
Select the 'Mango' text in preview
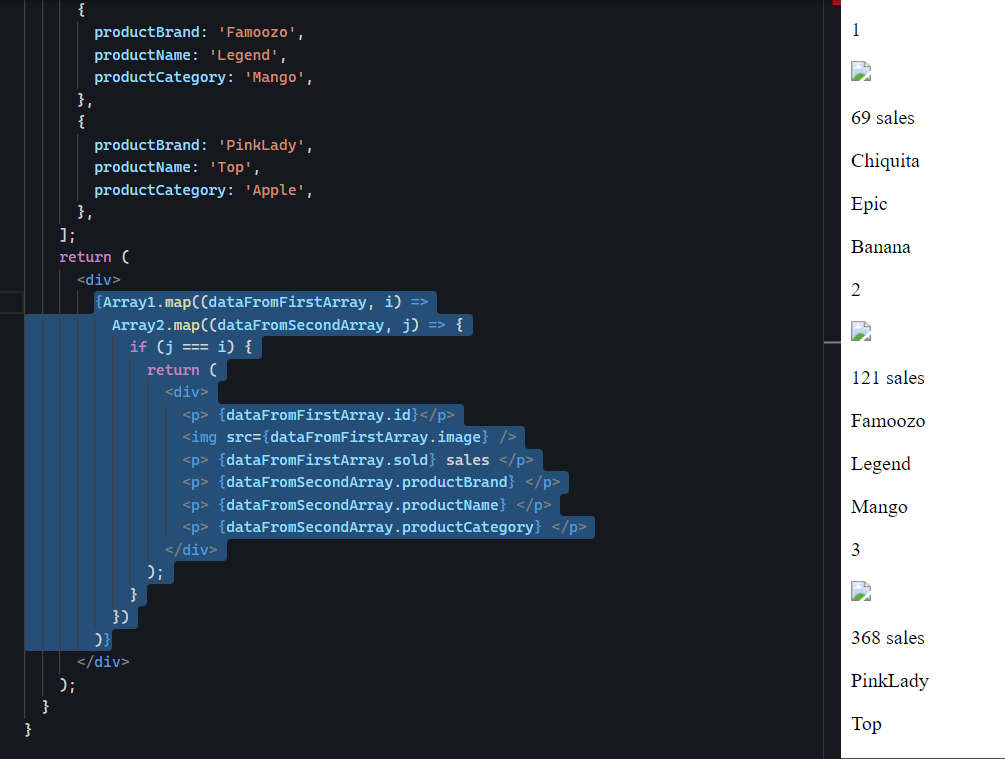[879, 507]
